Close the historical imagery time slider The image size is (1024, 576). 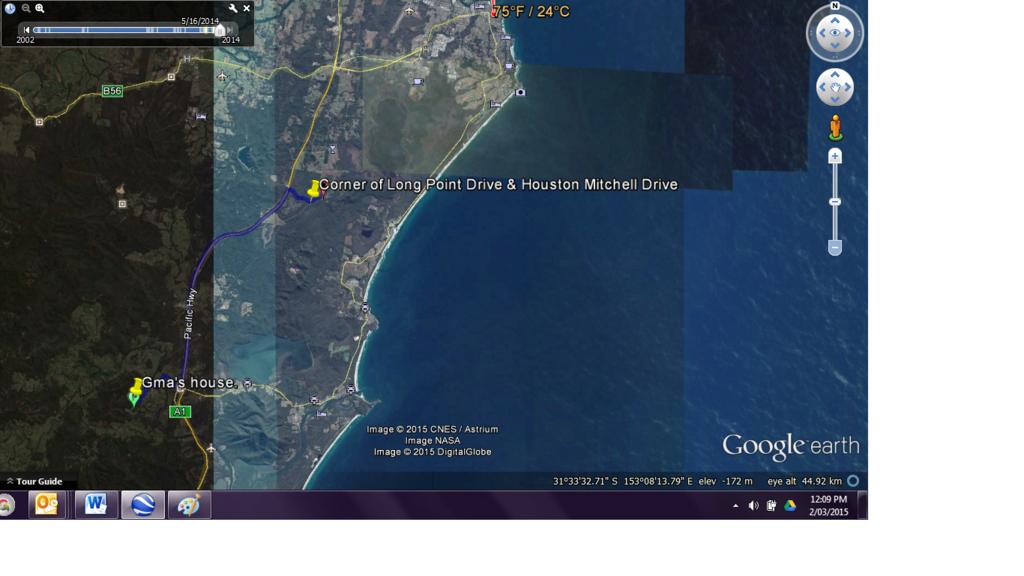pos(247,8)
